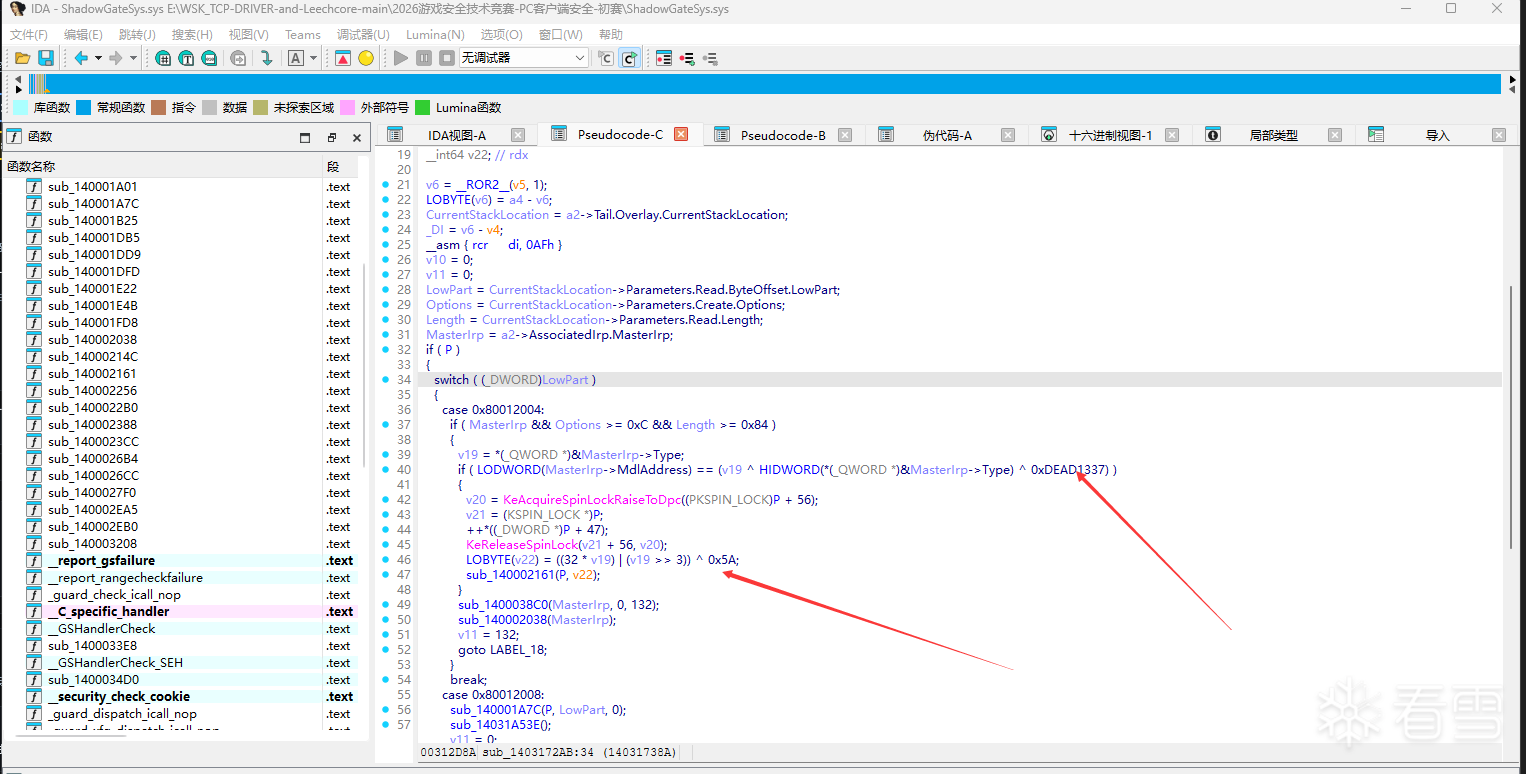The height and width of the screenshot is (774, 1526).
Task: Click the yellow circle toolbar icon
Action: [366, 58]
